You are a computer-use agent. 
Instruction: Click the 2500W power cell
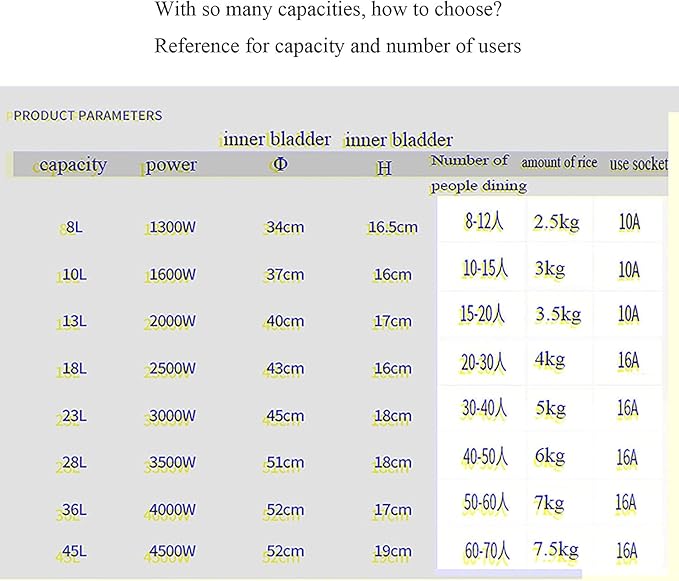[172, 369]
